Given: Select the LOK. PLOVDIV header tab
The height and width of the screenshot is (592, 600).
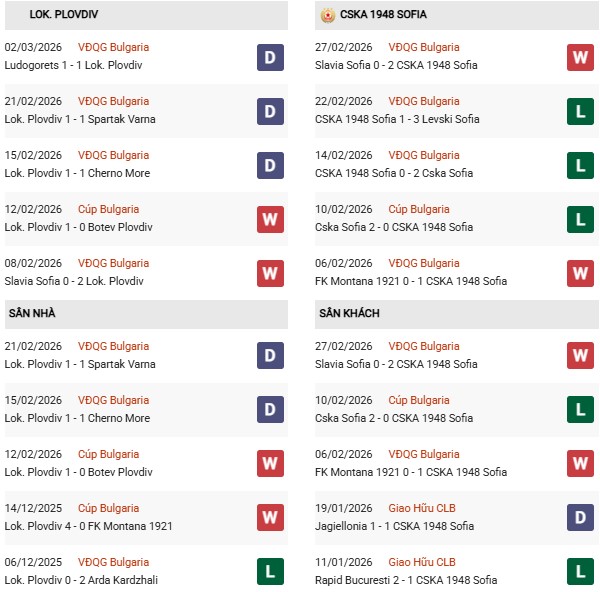Looking at the screenshot, I should point(64,15).
